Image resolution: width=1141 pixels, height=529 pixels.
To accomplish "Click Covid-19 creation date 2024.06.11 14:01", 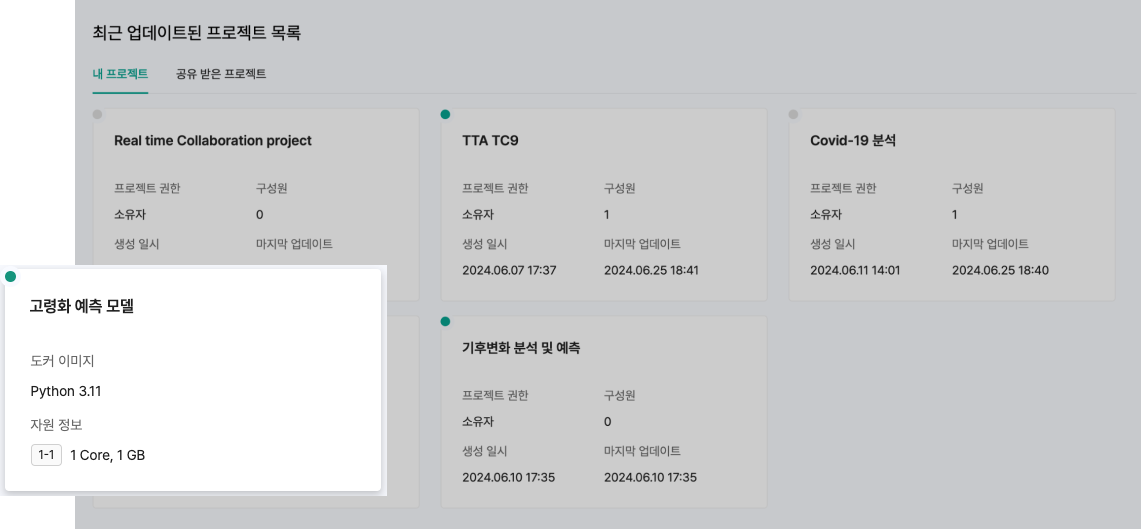I will click(857, 270).
